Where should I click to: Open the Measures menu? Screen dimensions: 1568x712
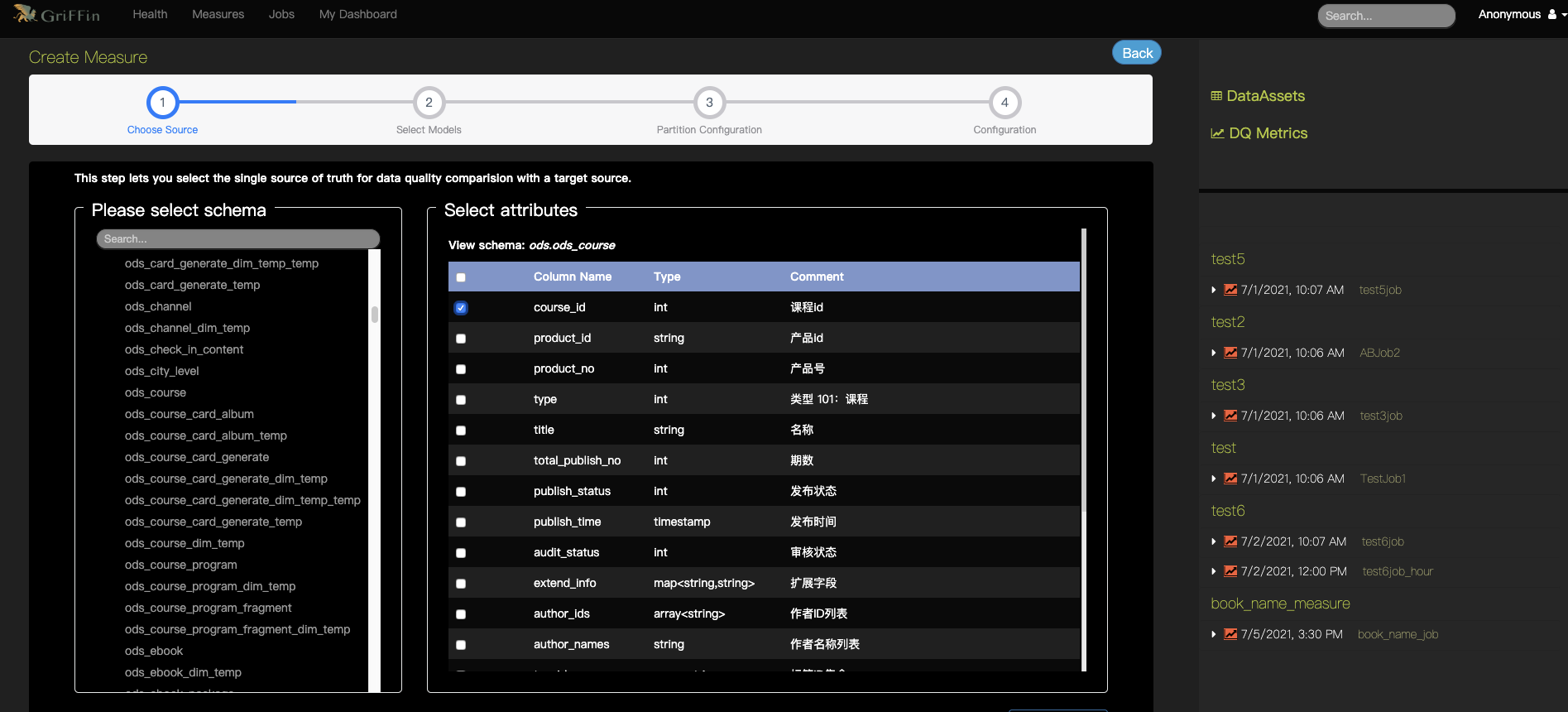[218, 14]
